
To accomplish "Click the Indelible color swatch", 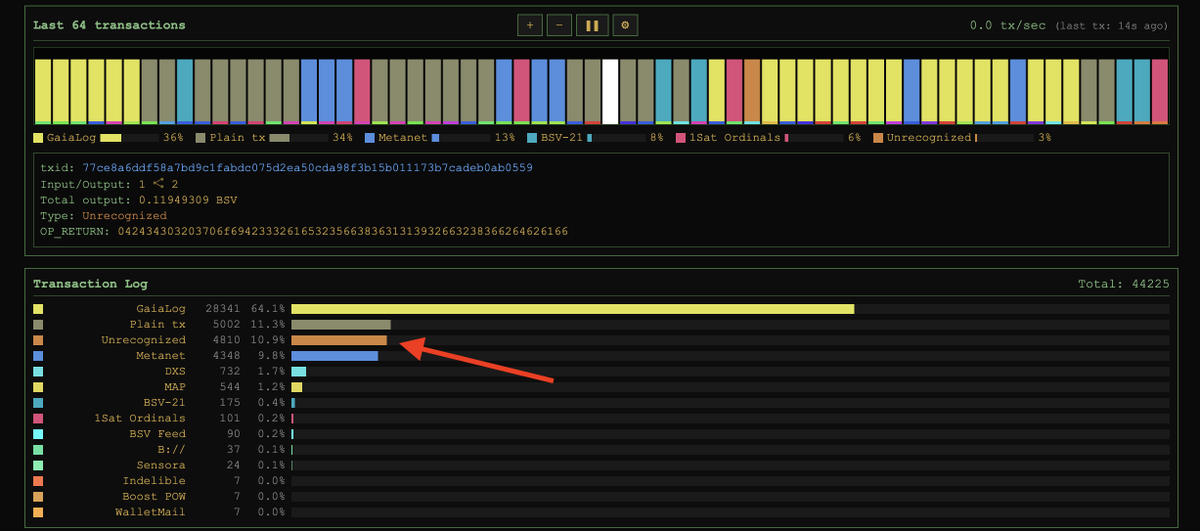I will coord(38,481).
